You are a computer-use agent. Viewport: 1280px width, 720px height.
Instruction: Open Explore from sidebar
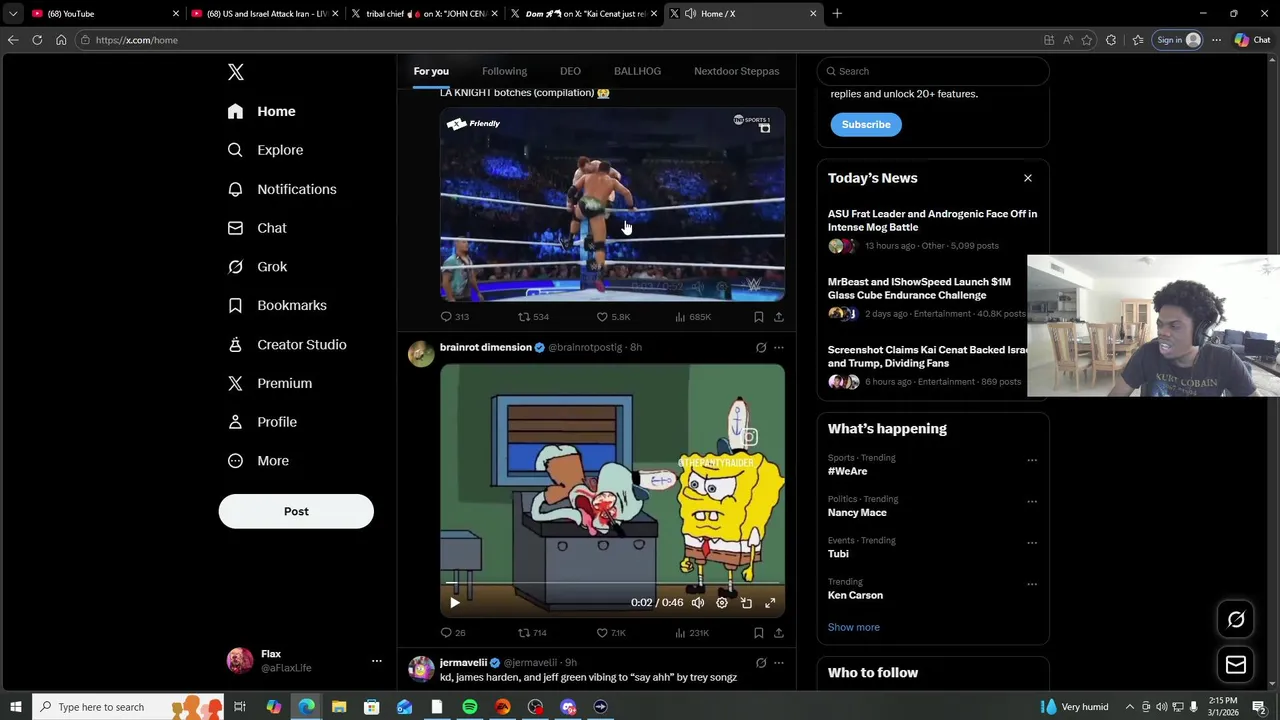265,150
